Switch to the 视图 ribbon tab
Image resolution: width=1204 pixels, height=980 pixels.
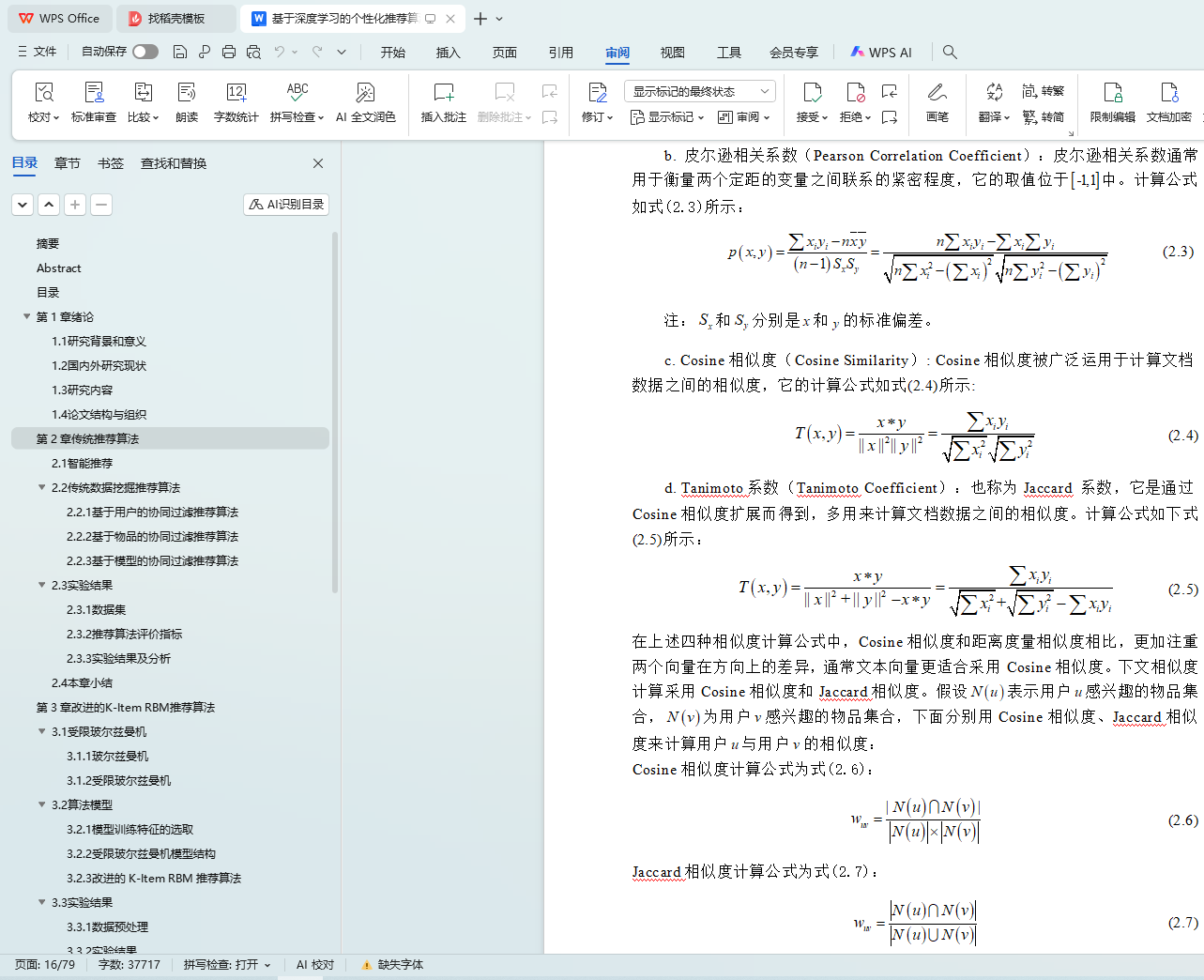tap(672, 53)
